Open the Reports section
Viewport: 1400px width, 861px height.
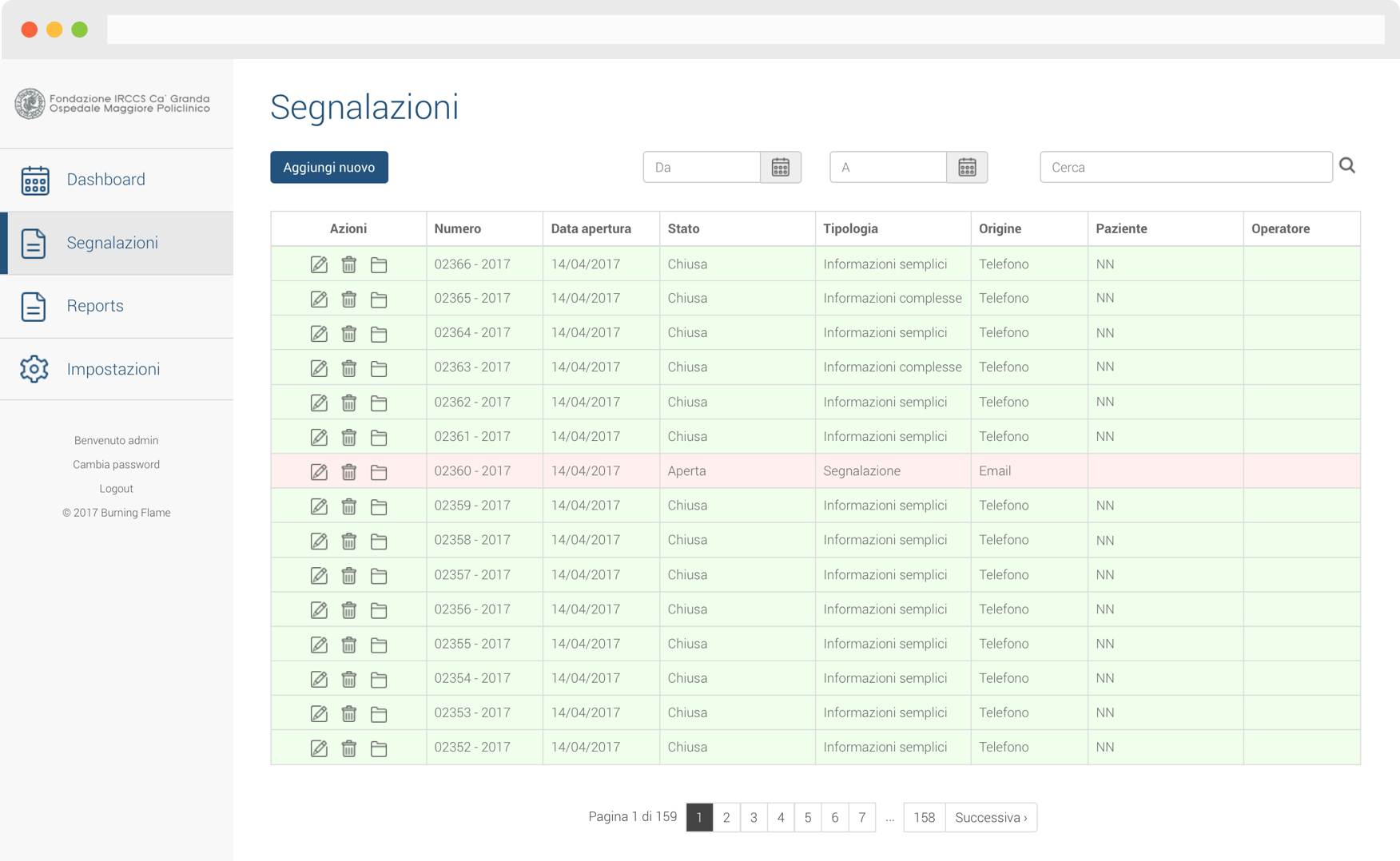click(117, 306)
